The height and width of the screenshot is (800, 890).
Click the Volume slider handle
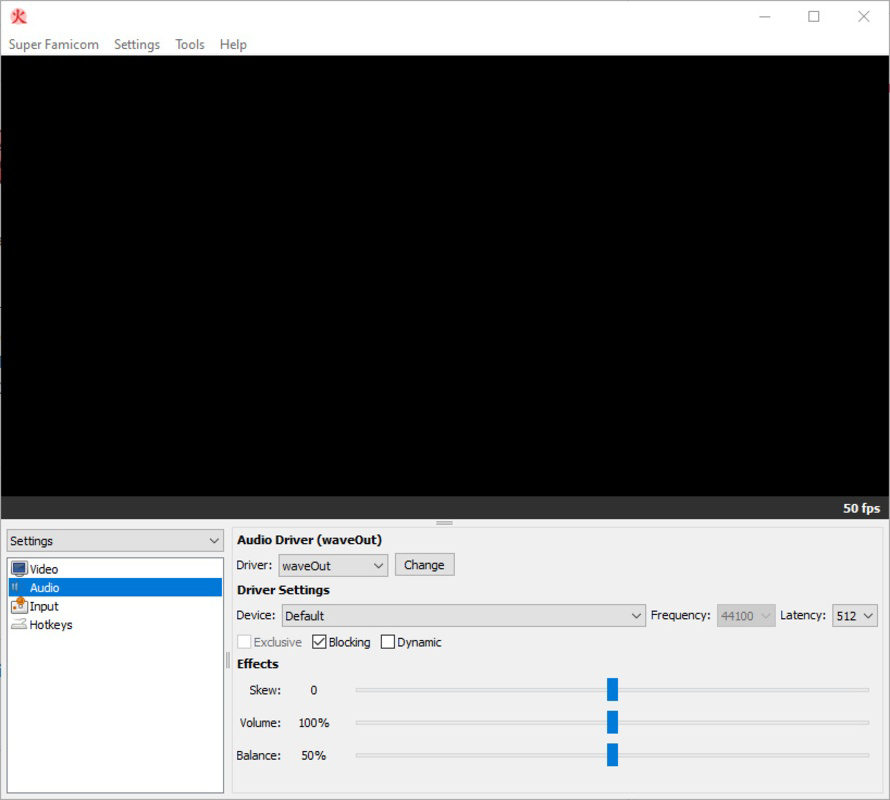click(x=612, y=722)
